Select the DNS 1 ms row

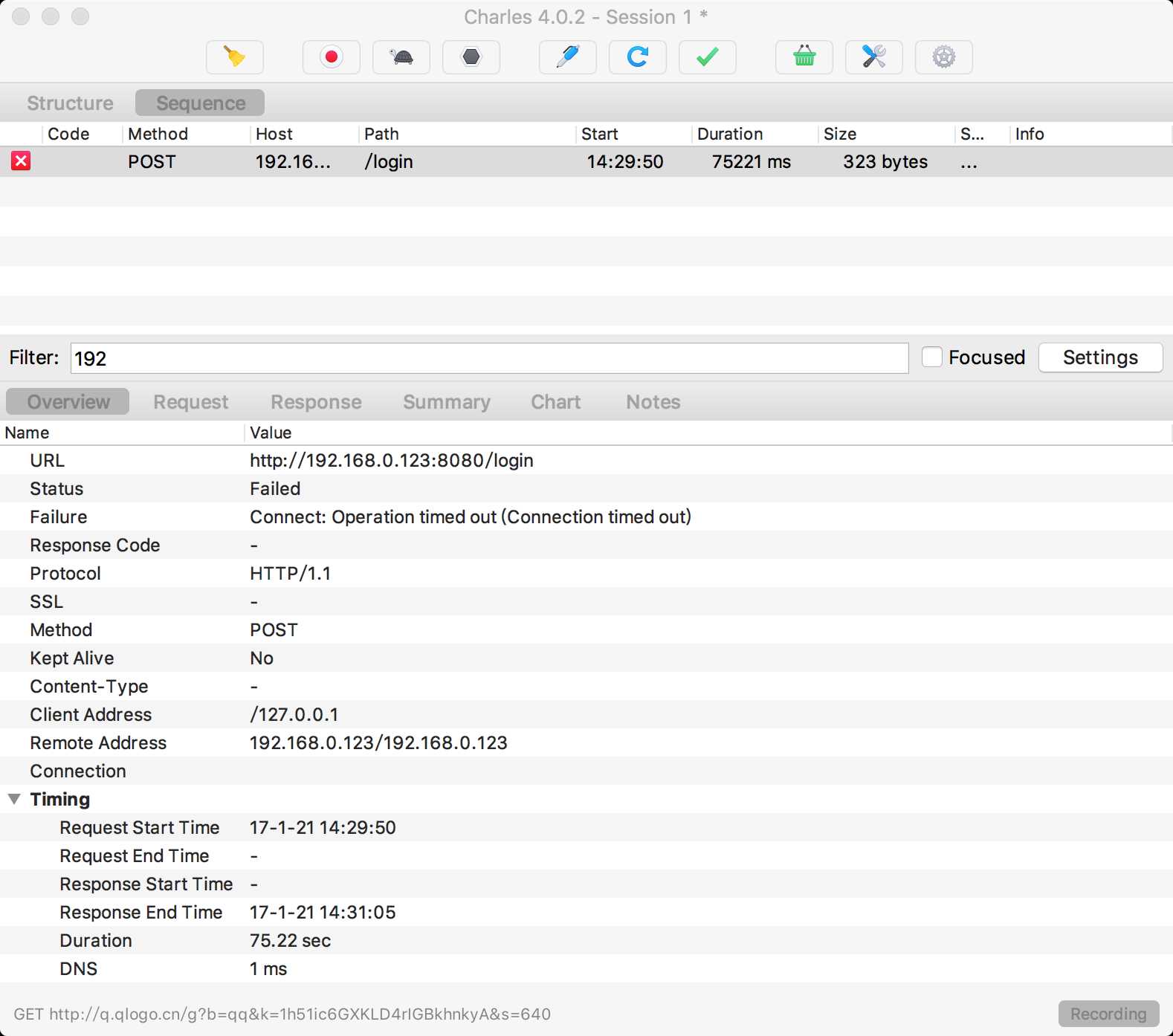(586, 968)
